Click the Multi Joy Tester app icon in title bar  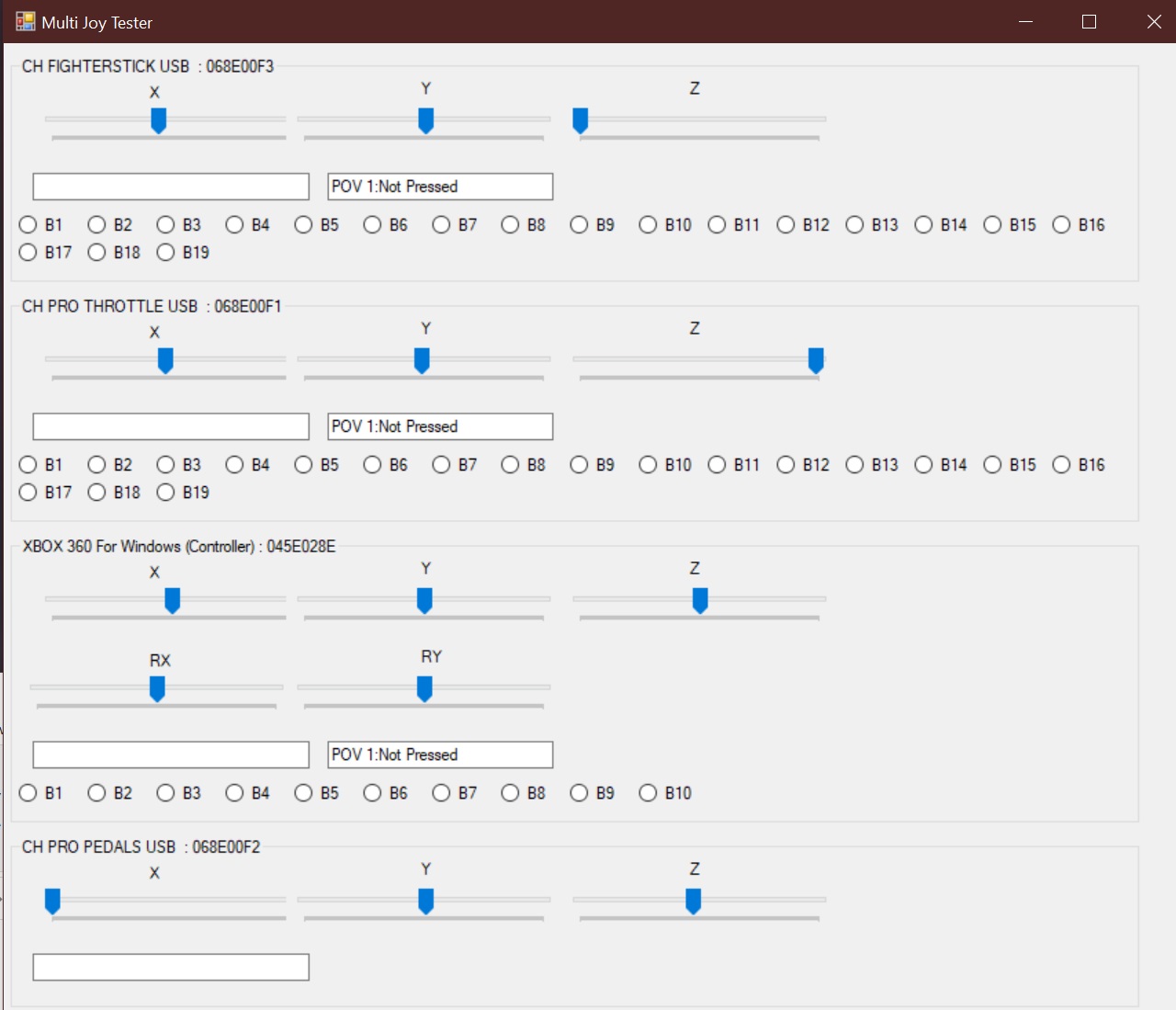coord(25,21)
